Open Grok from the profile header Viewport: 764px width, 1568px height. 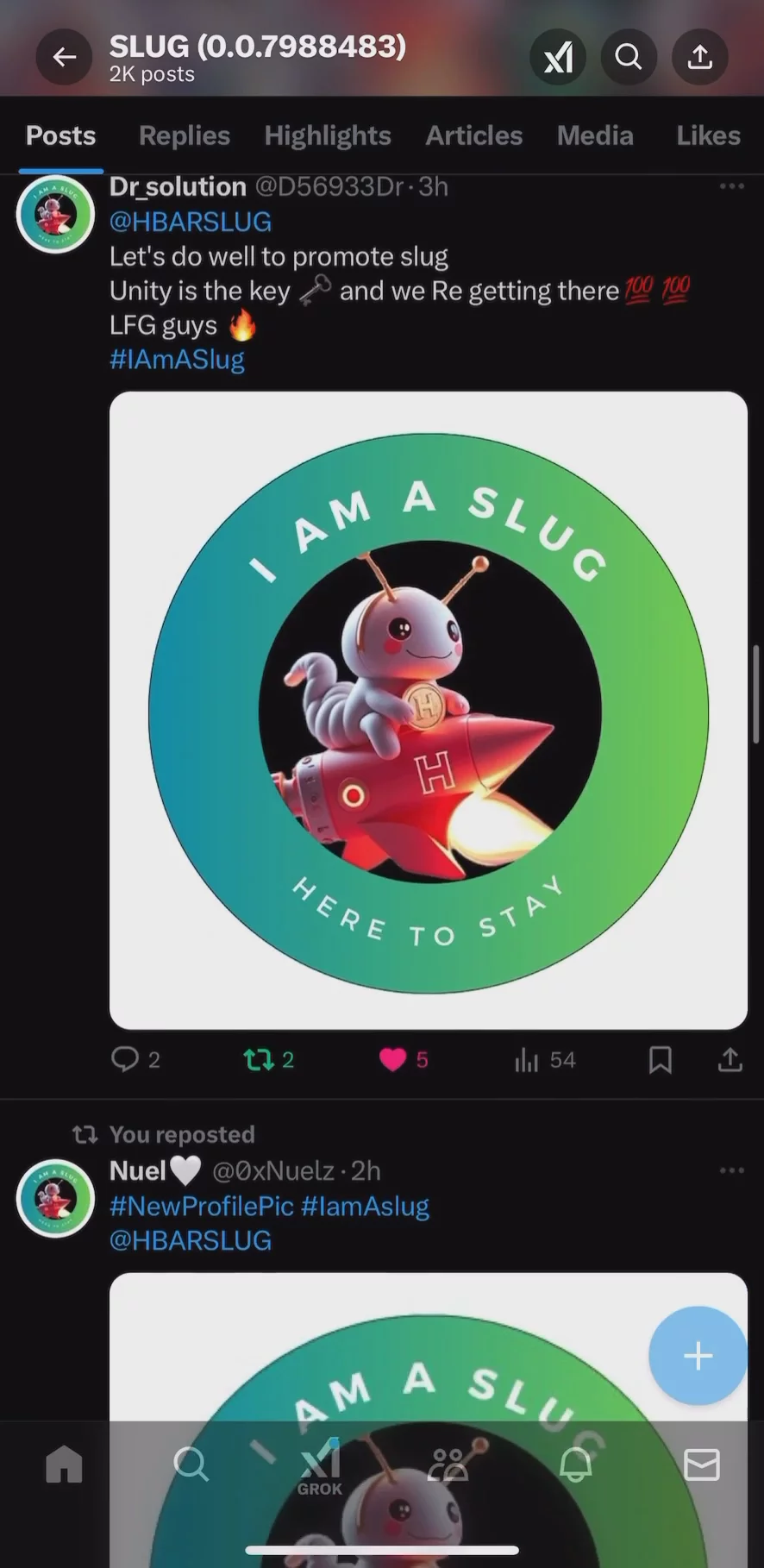pyautogui.click(x=558, y=58)
